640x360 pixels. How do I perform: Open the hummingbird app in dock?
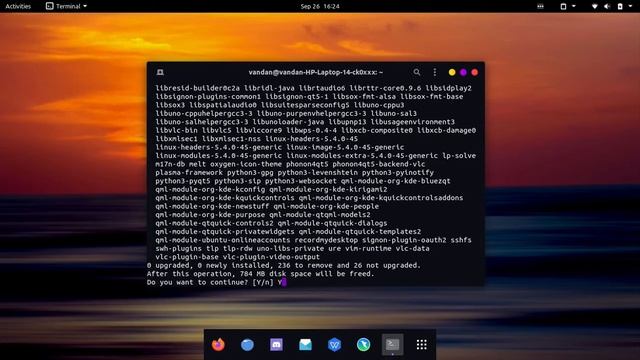coord(363,344)
